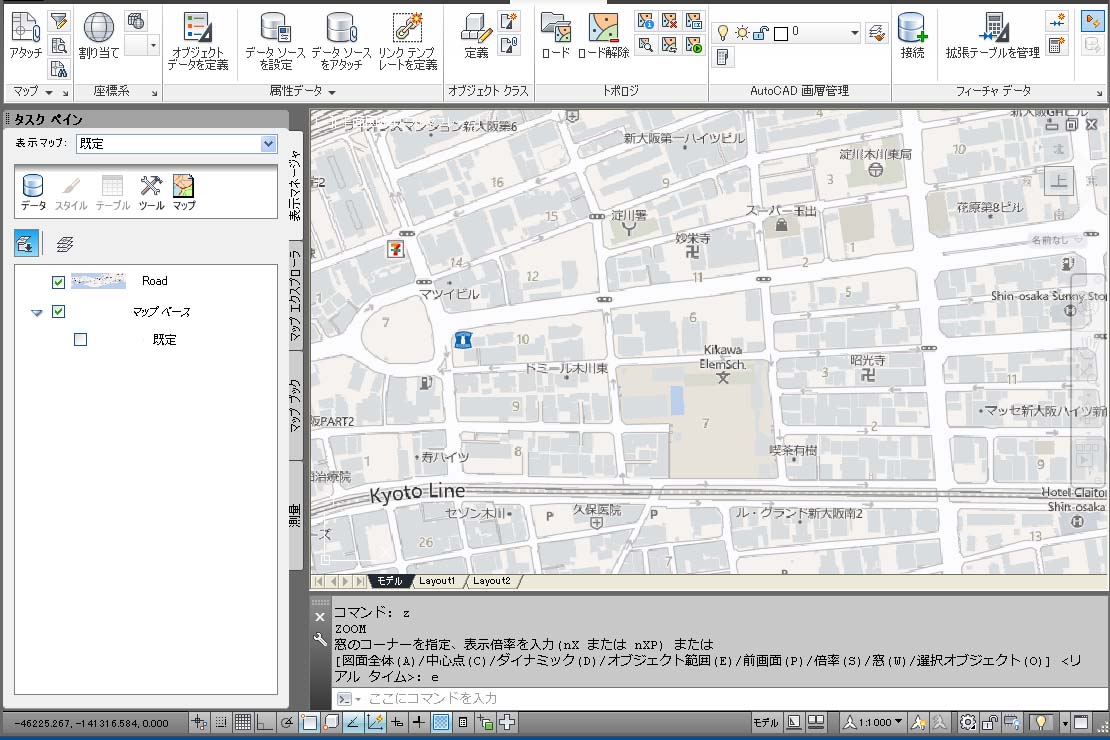The height and width of the screenshot is (740, 1110).
Task: Open 座標系 panel dialog launcher
Action: [x=154, y=93]
